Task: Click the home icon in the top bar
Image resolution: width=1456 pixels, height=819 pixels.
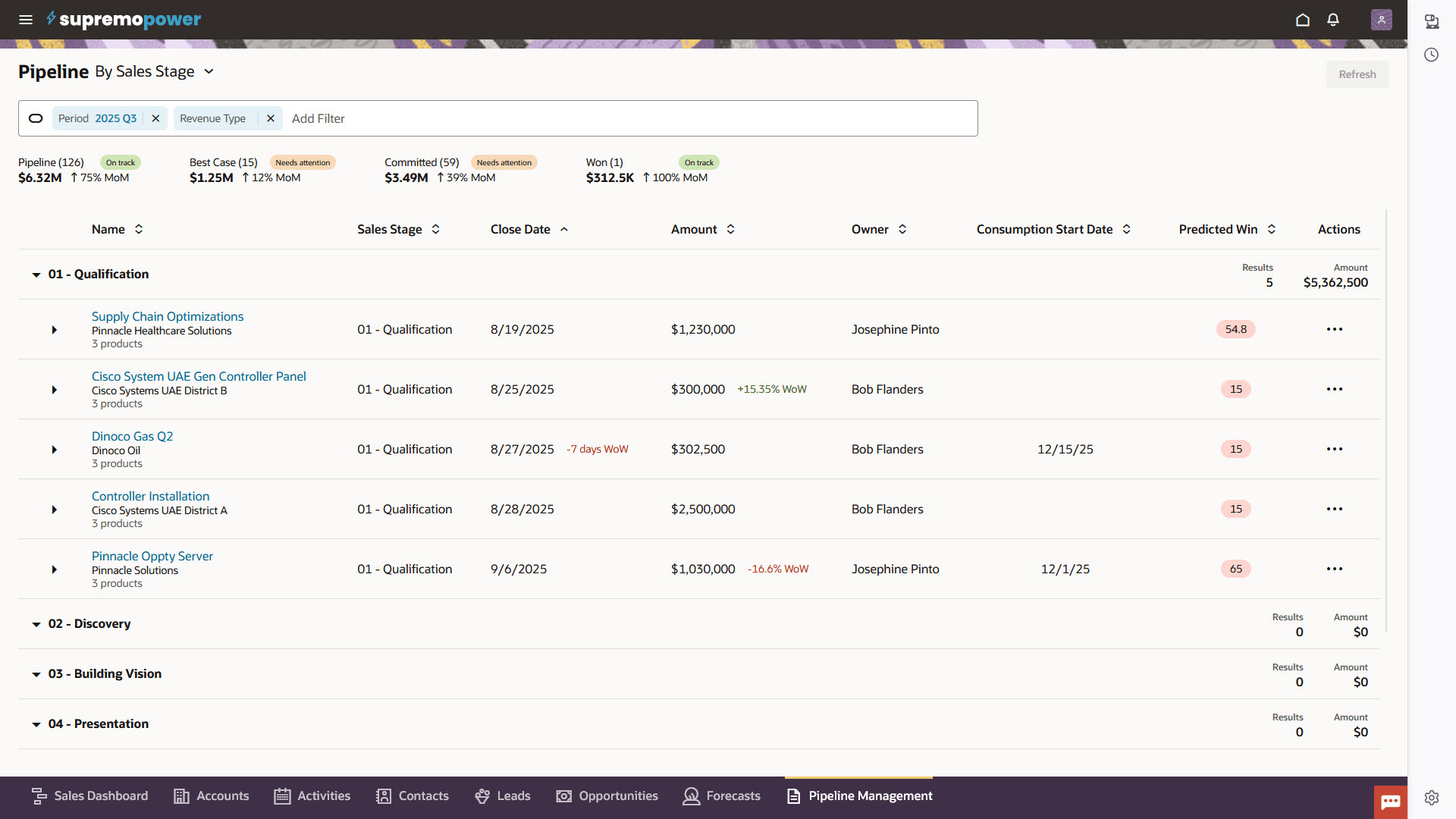Action: 1303,20
